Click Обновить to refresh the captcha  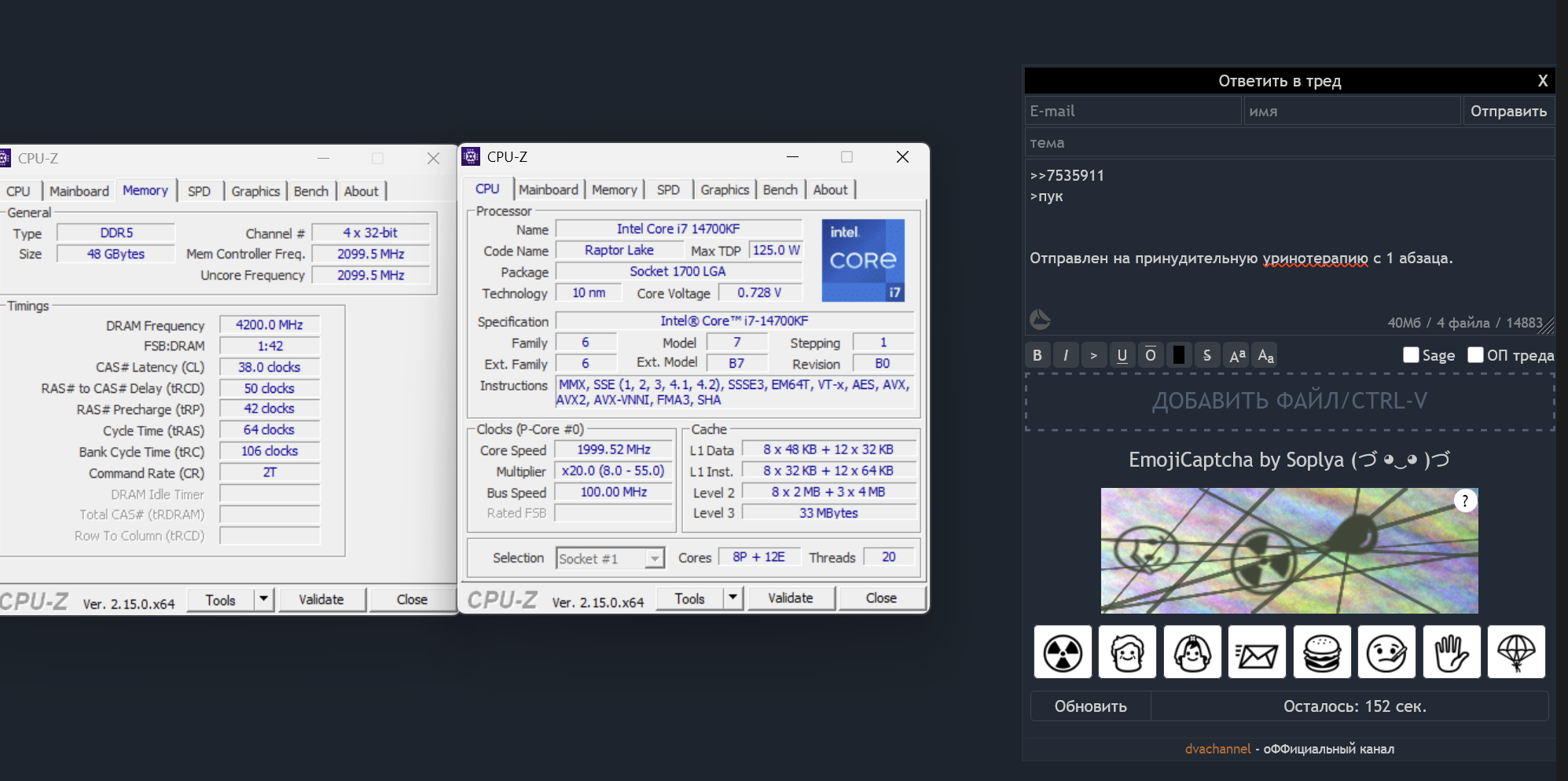point(1090,706)
